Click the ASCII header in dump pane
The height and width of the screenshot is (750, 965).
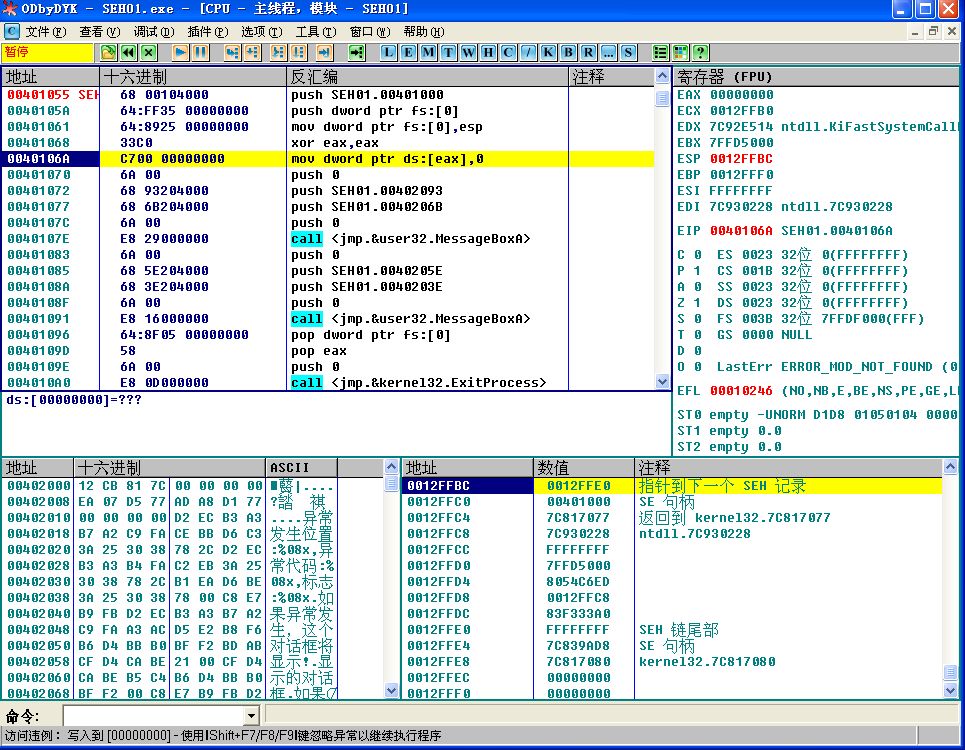302,467
